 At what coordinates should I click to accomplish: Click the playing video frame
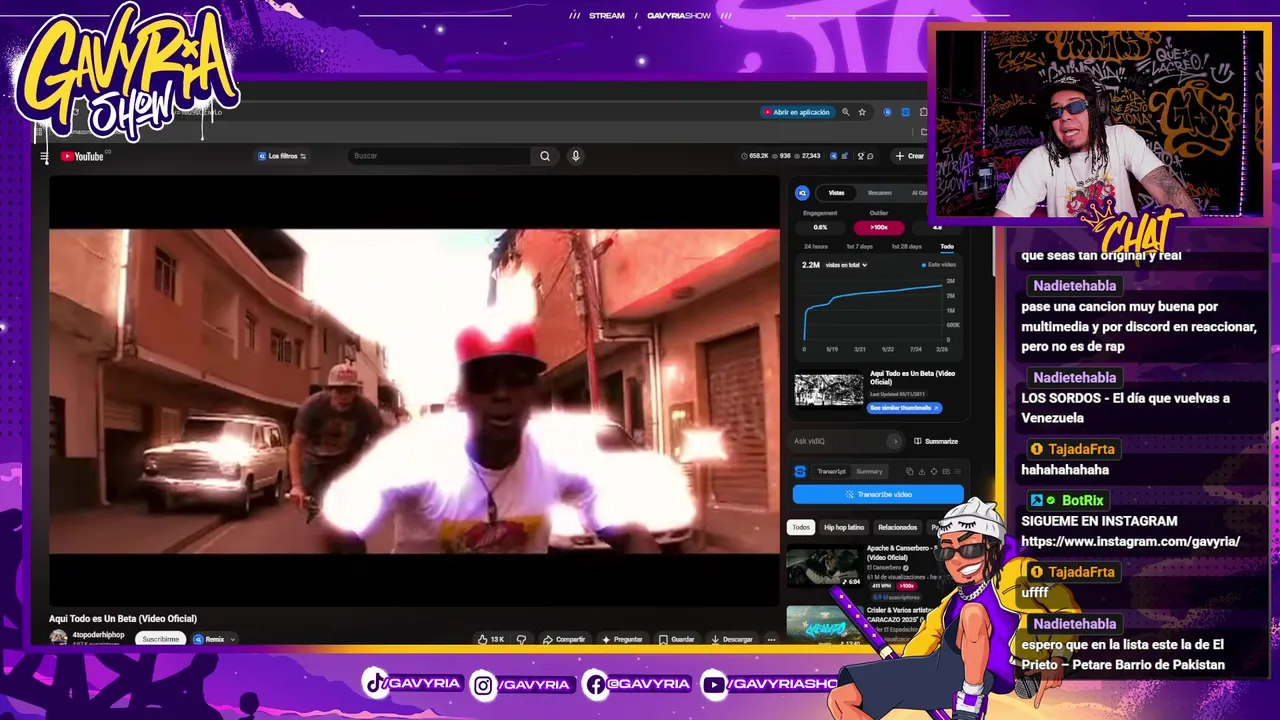point(414,392)
